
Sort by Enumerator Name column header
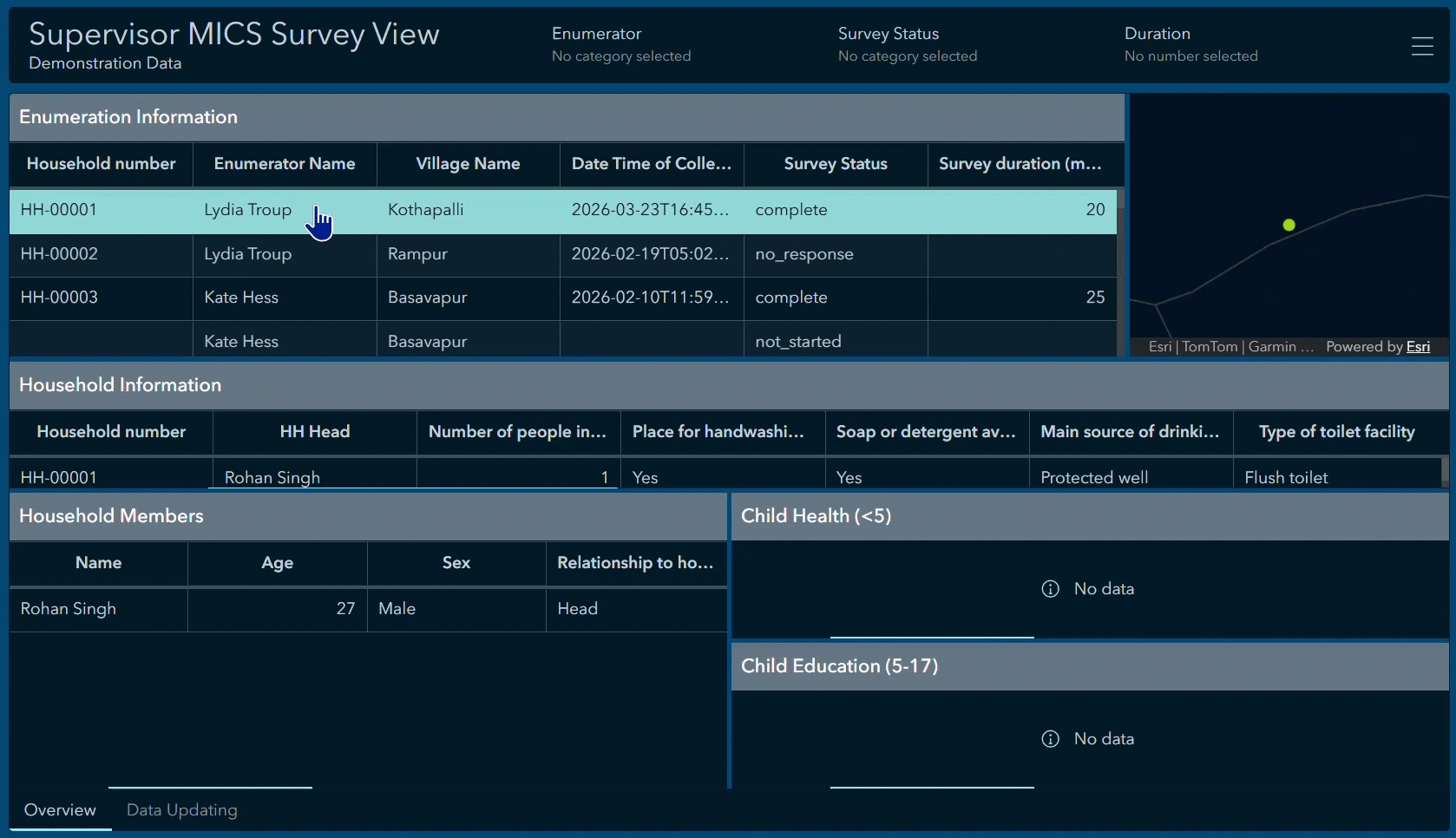point(285,164)
